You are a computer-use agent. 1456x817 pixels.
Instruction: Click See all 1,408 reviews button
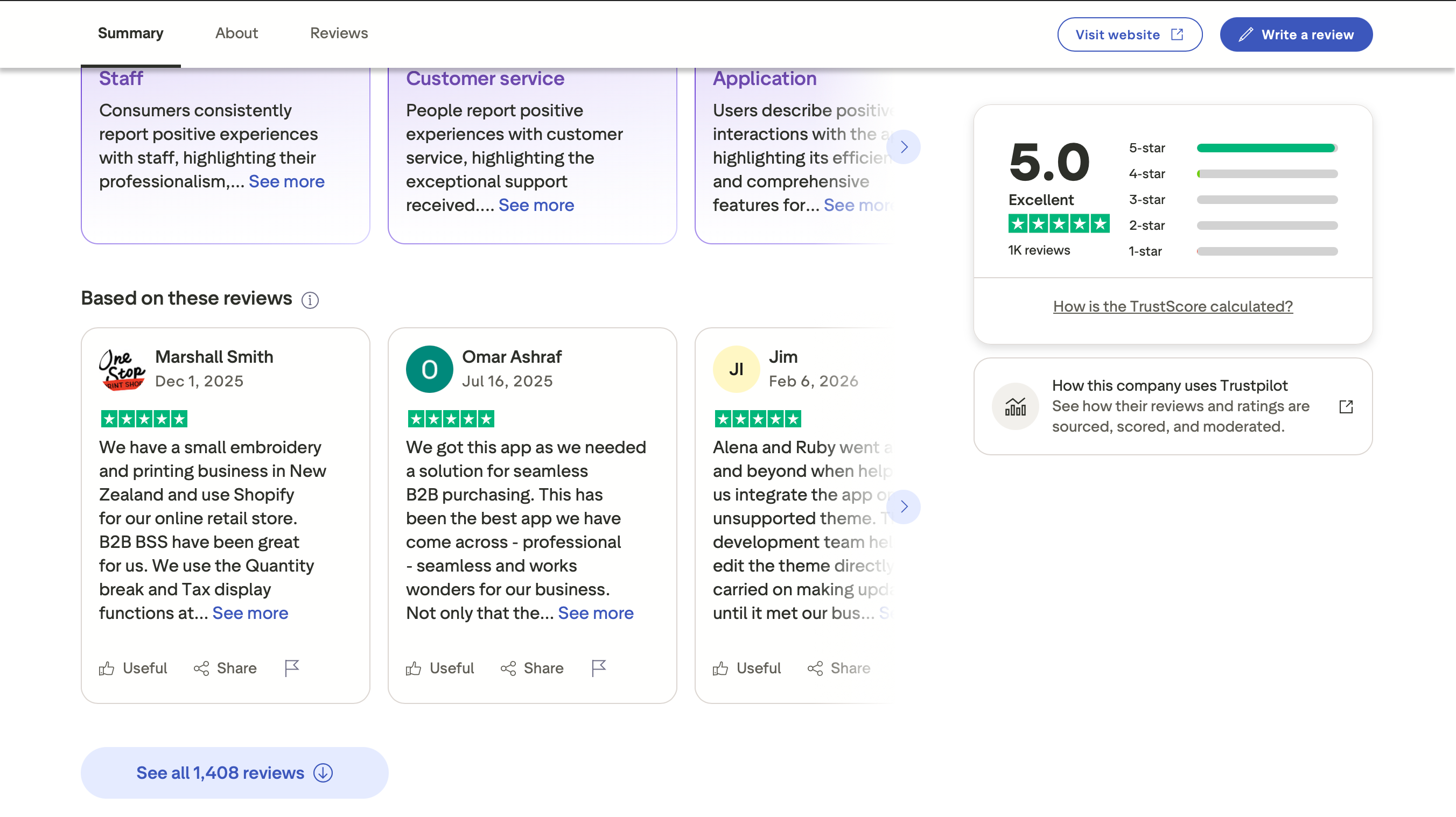pyautogui.click(x=234, y=772)
